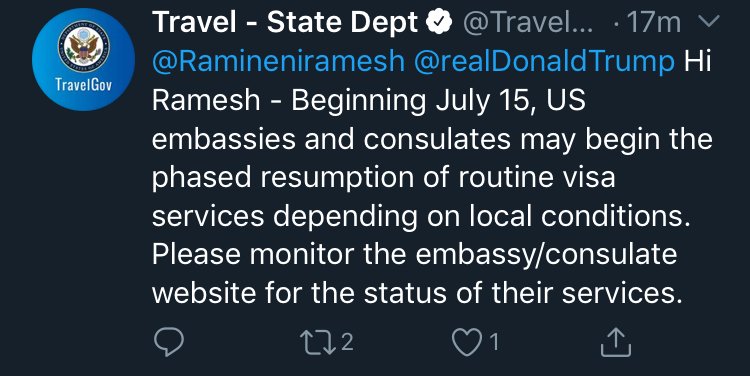Screen dimensions: 750x376
Task: Open @realDonaldTrump mention link
Action: 544,62
